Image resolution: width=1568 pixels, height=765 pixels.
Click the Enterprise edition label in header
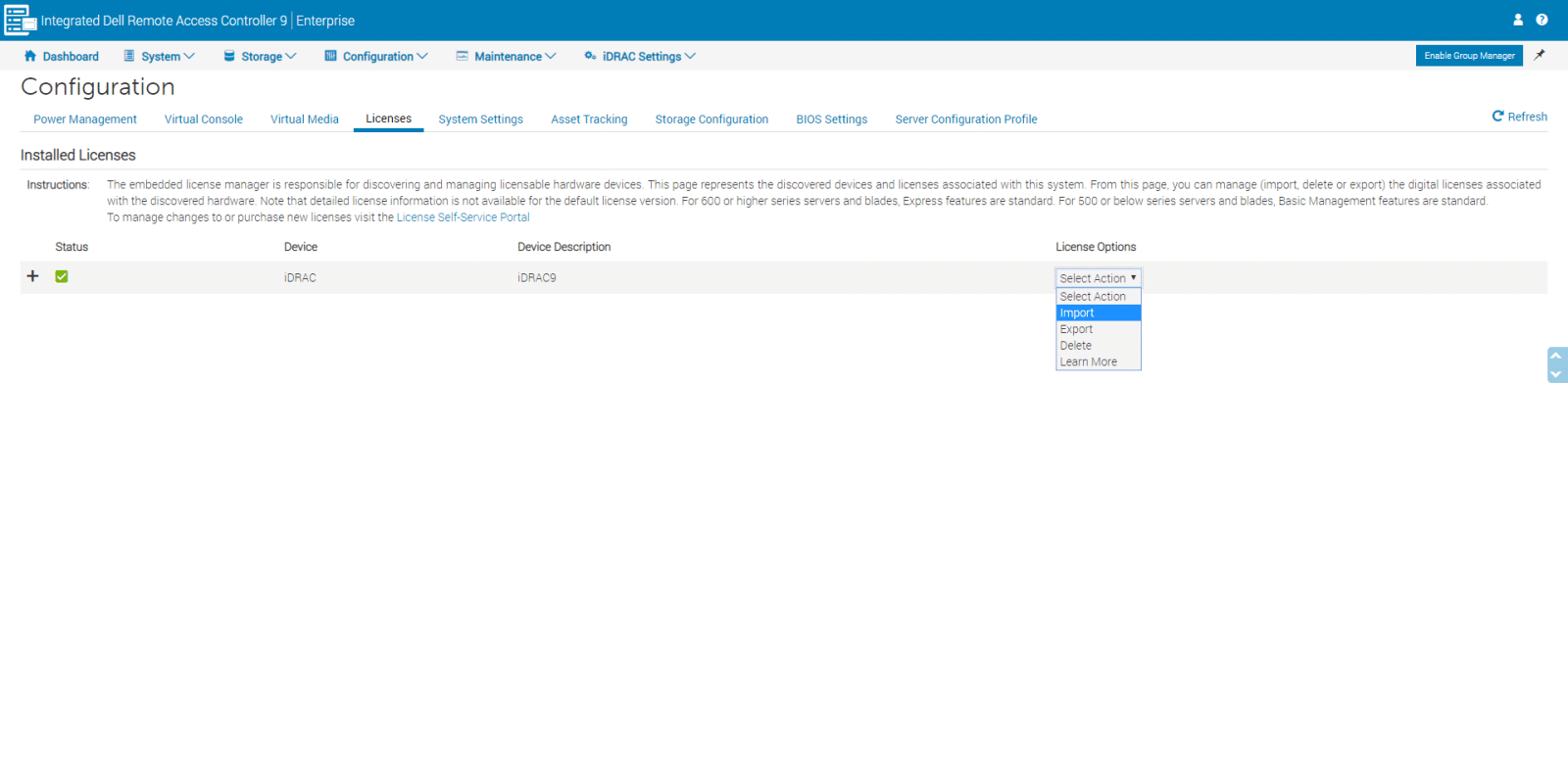click(x=325, y=21)
